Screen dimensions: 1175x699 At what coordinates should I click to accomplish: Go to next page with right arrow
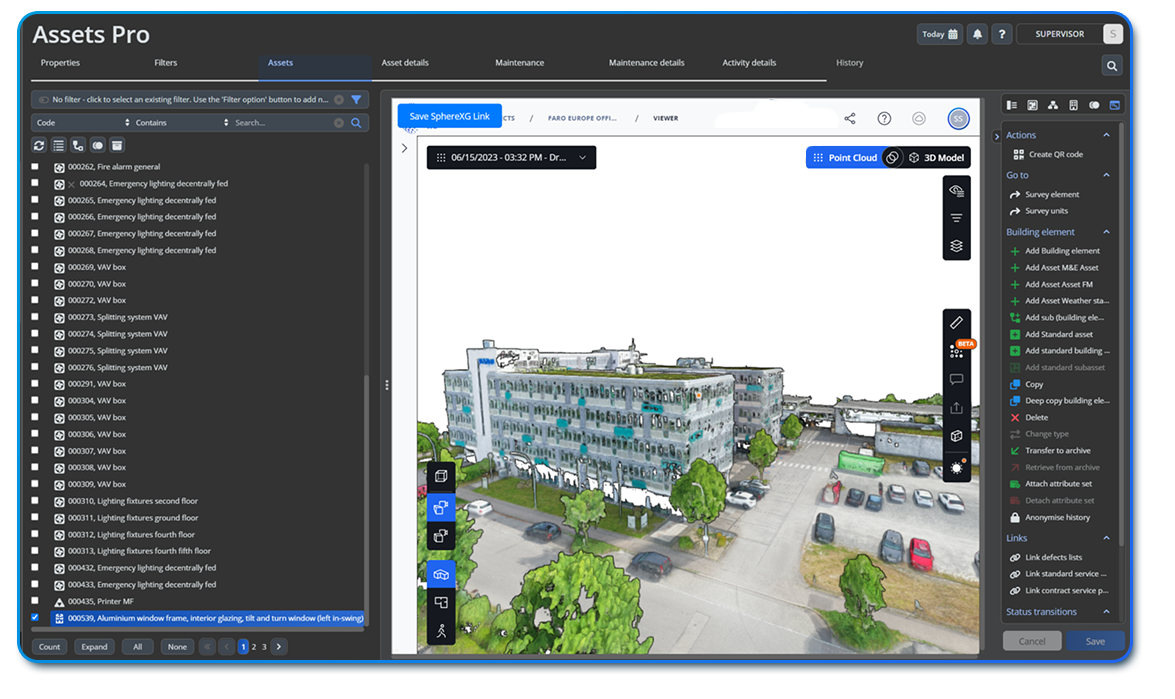click(279, 647)
